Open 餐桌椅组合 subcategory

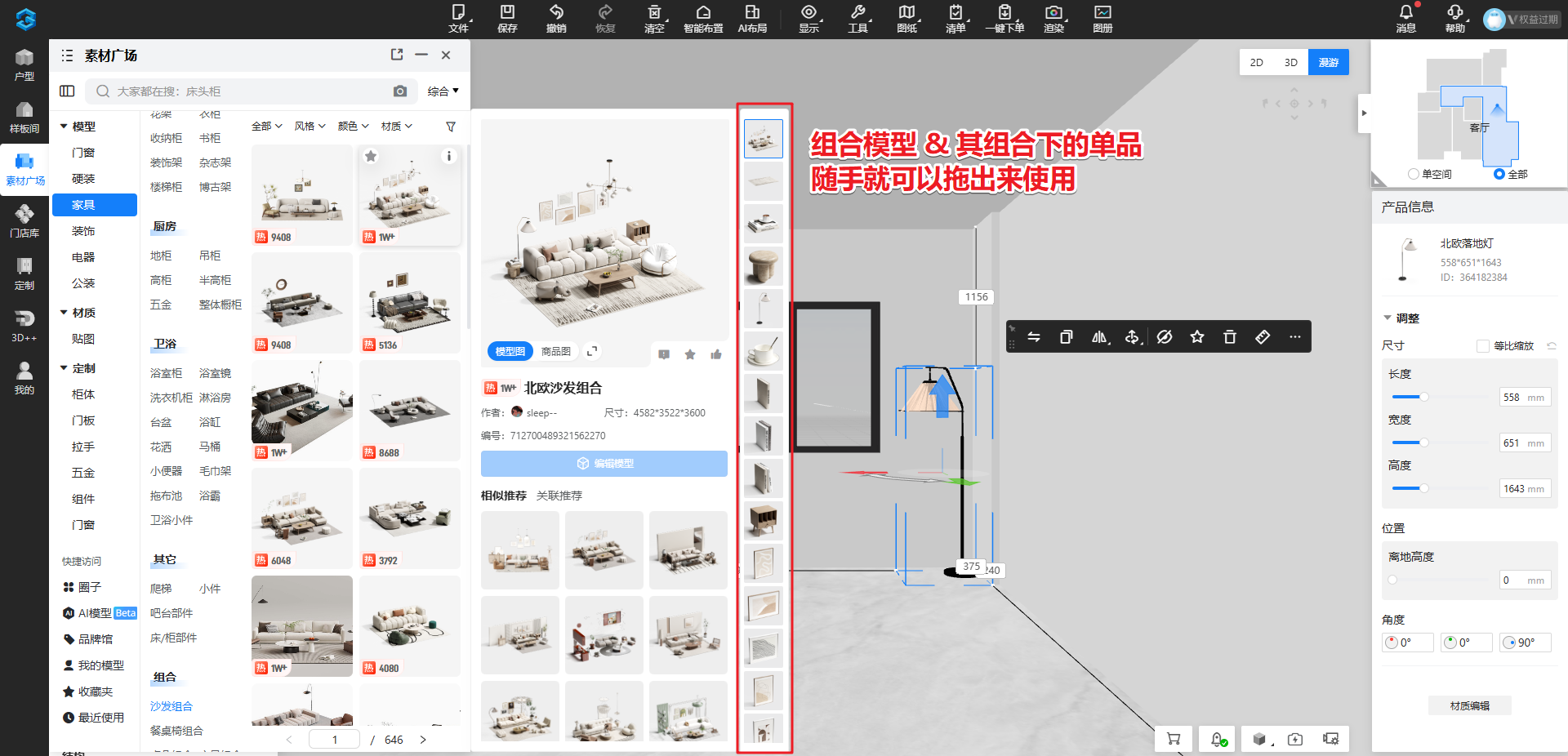176,731
